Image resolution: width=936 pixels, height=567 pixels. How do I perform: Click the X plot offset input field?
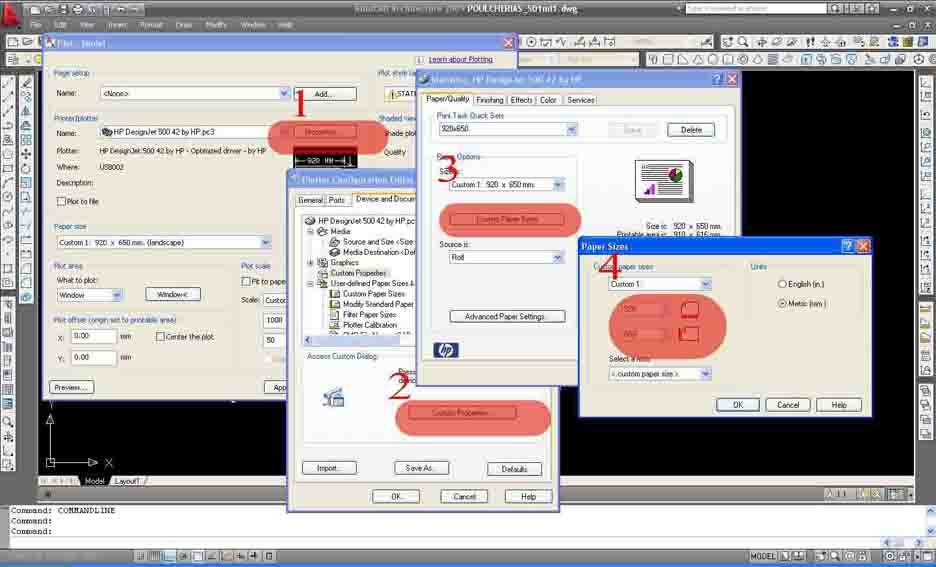coord(94,337)
